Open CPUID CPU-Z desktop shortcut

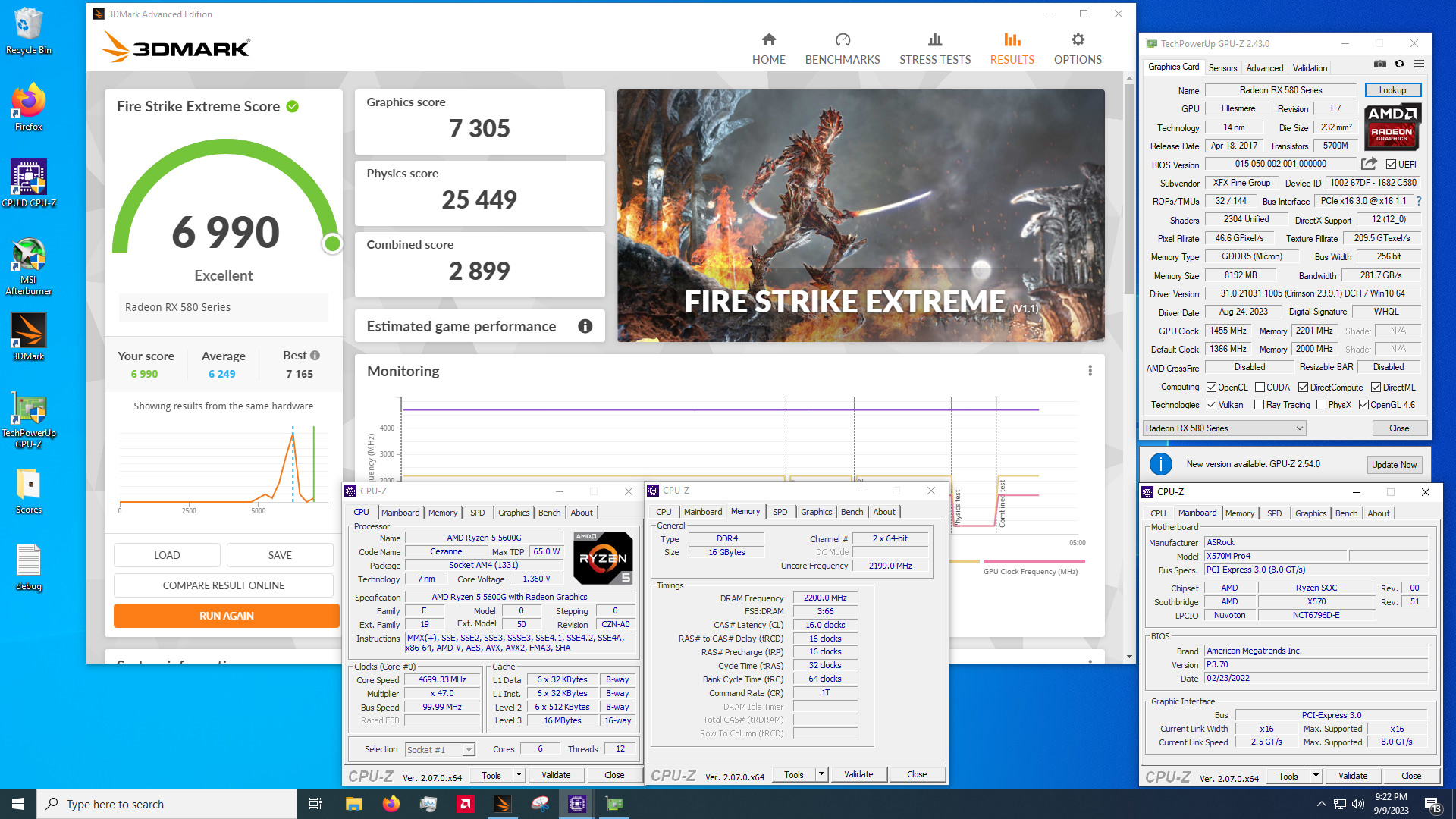pos(28,183)
